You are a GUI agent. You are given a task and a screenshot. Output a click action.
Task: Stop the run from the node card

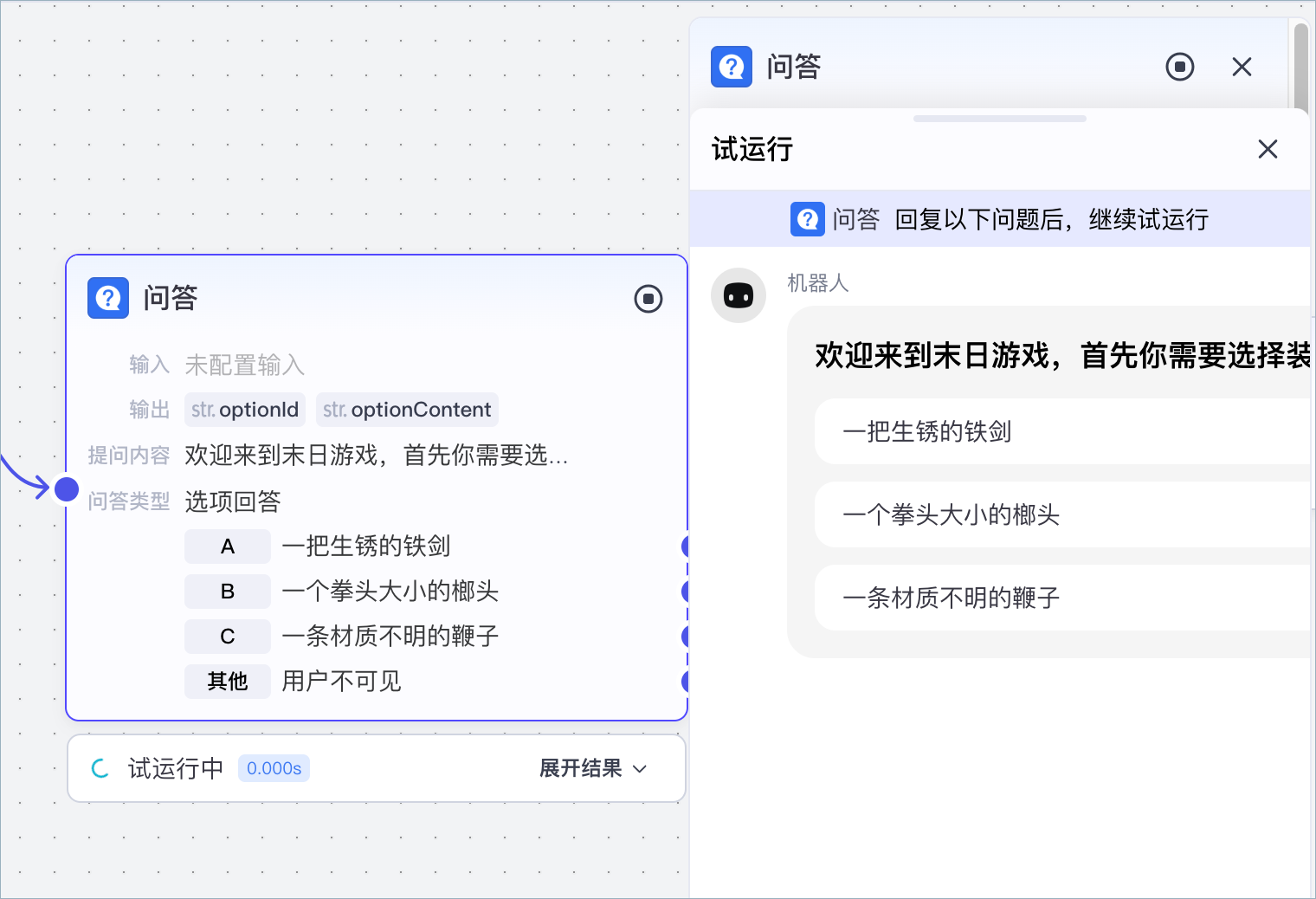coord(648,299)
